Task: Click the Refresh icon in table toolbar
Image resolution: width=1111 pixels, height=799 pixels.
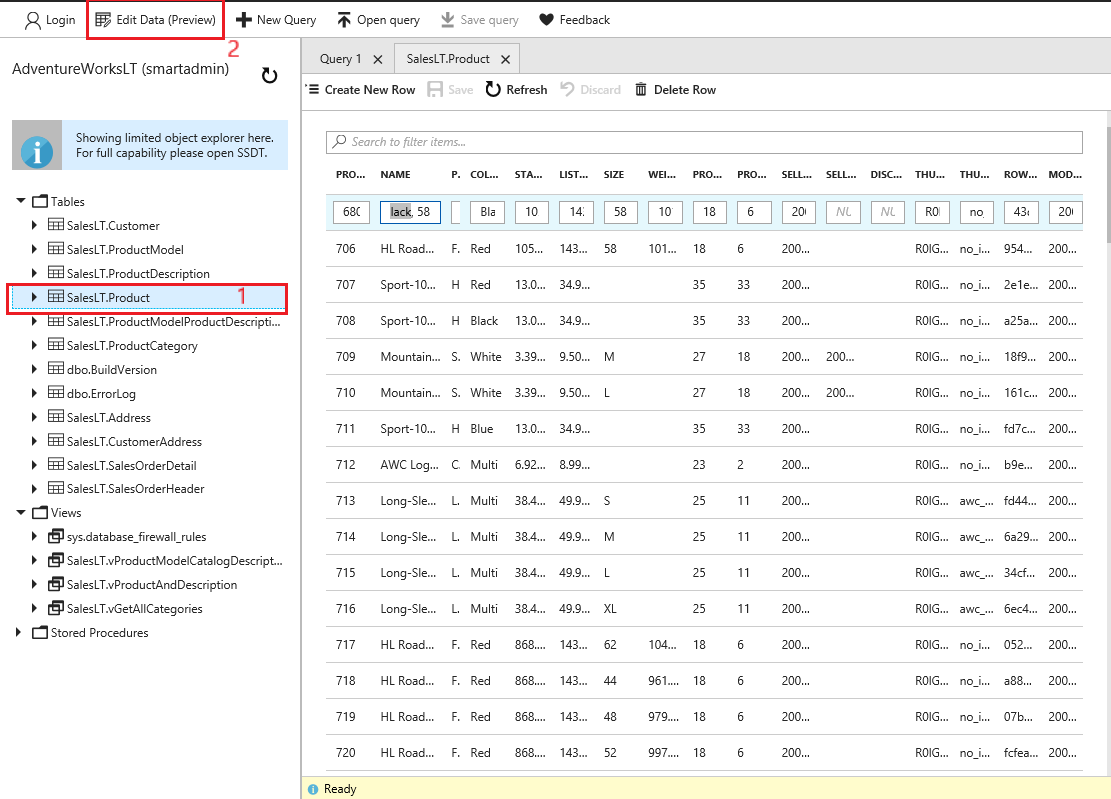Action: [493, 90]
